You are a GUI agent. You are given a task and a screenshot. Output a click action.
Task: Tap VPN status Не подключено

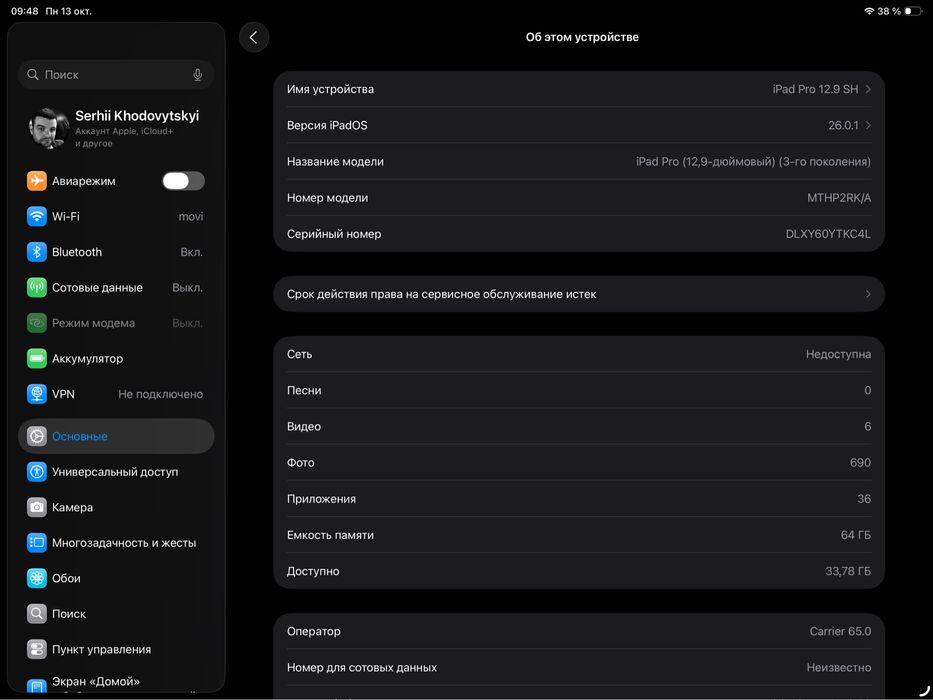161,394
